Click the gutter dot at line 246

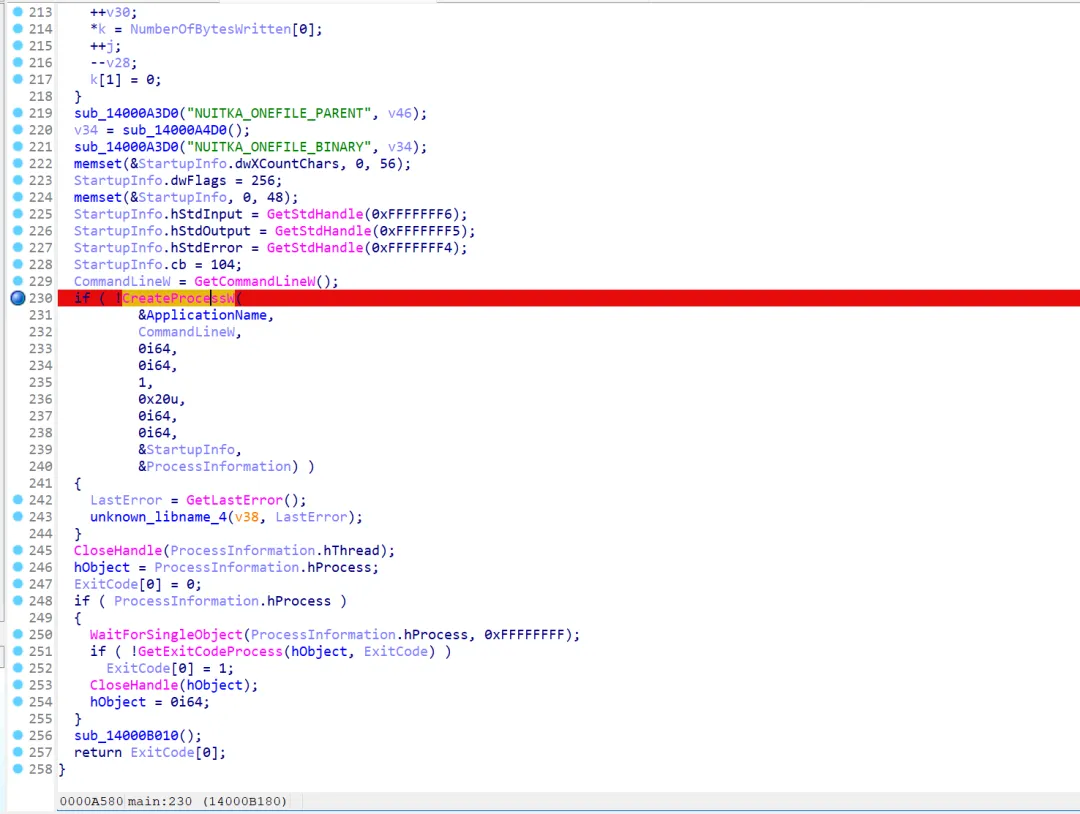click(17, 567)
